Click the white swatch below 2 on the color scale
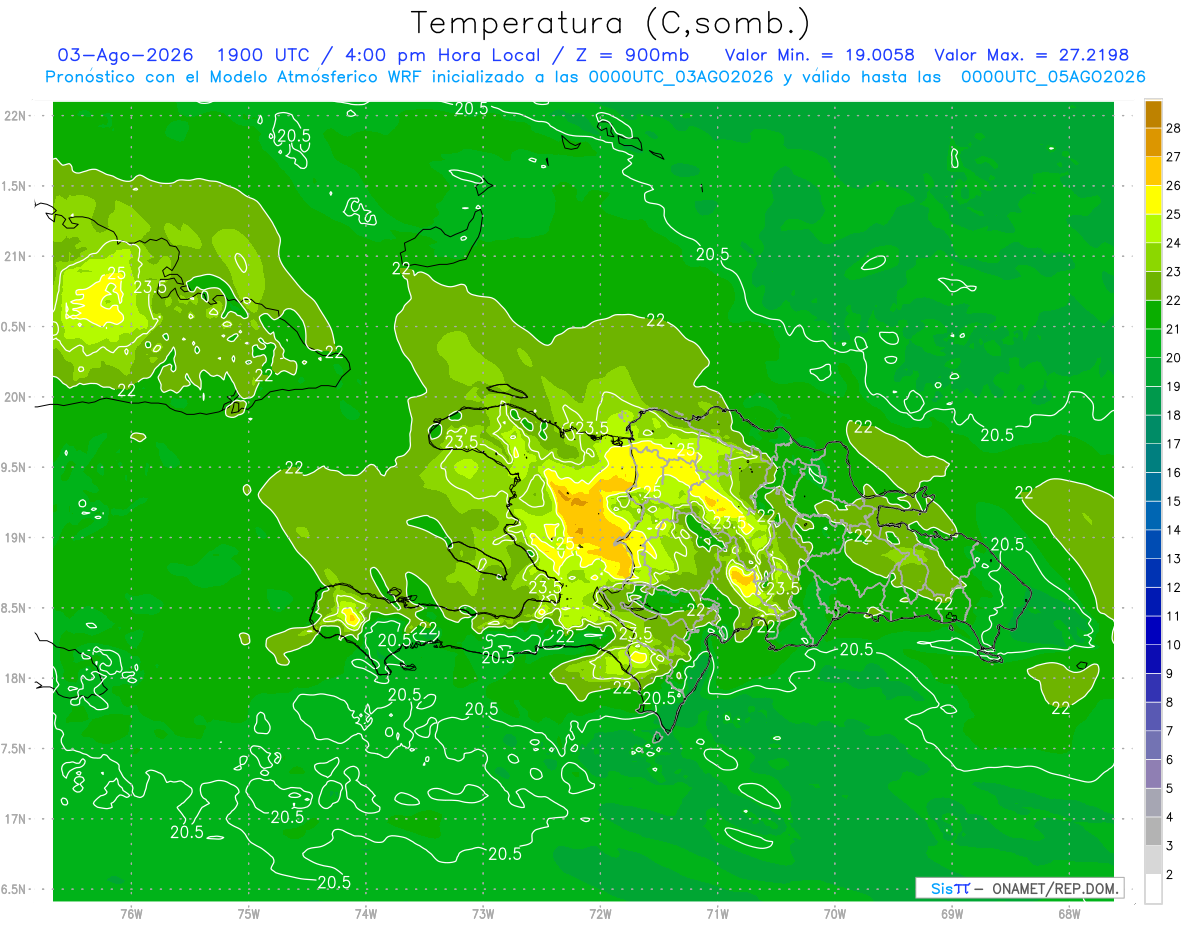The height and width of the screenshot is (927, 1200). [1153, 890]
